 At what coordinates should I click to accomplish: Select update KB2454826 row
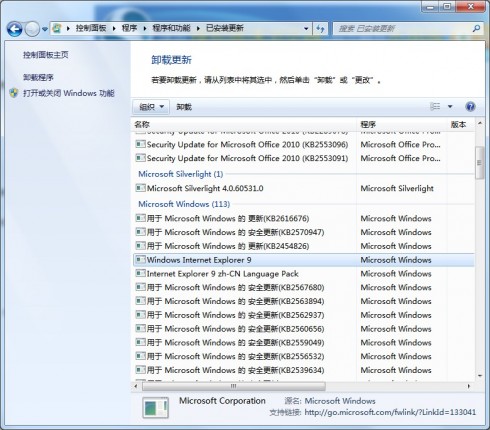pos(303,246)
